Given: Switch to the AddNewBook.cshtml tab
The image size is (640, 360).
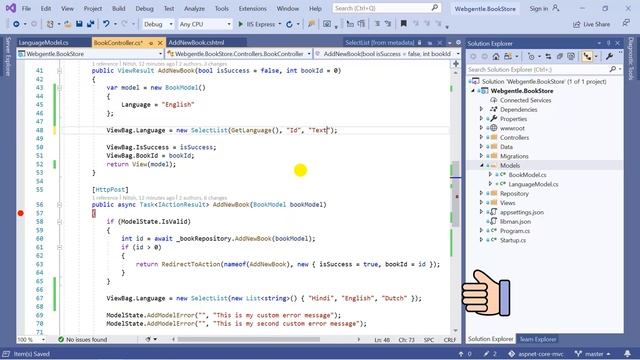Looking at the screenshot, I should pyautogui.click(x=196, y=42).
